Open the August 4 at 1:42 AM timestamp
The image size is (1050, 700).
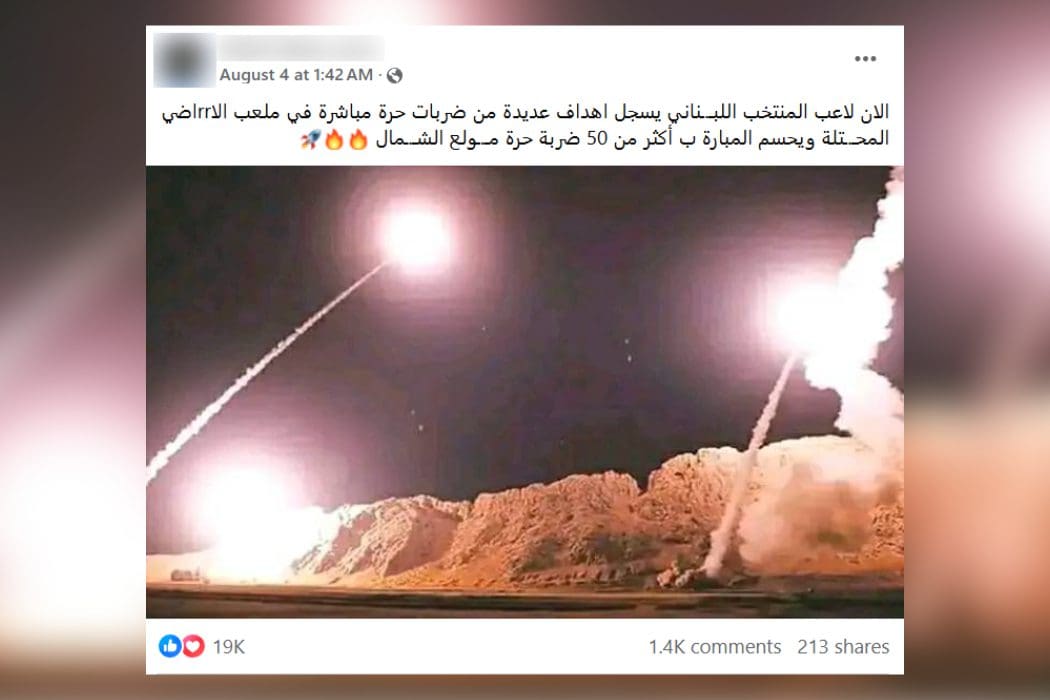click(x=296, y=75)
